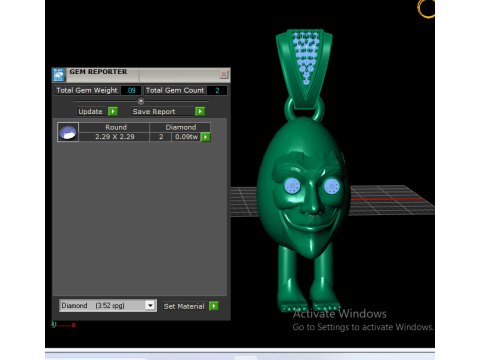Click the Set Material label button

[184, 306]
